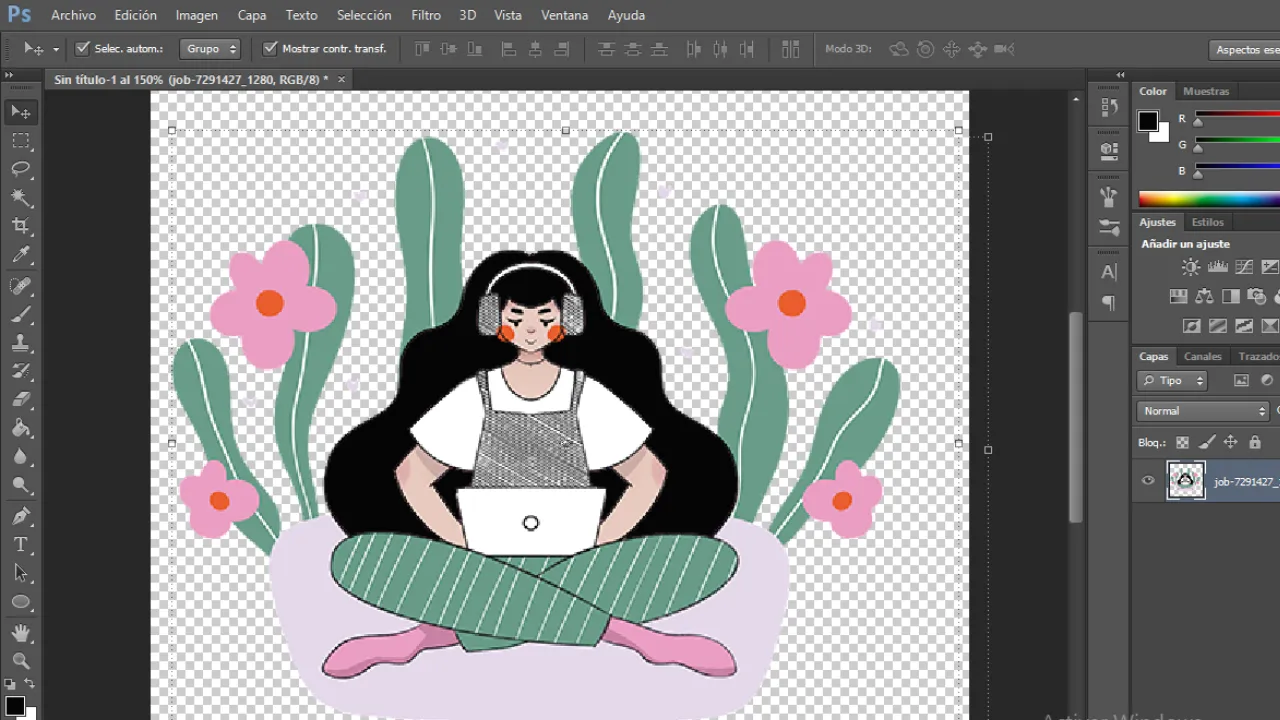Open the Ventana menu
Viewport: 1280px width, 720px height.
(564, 15)
